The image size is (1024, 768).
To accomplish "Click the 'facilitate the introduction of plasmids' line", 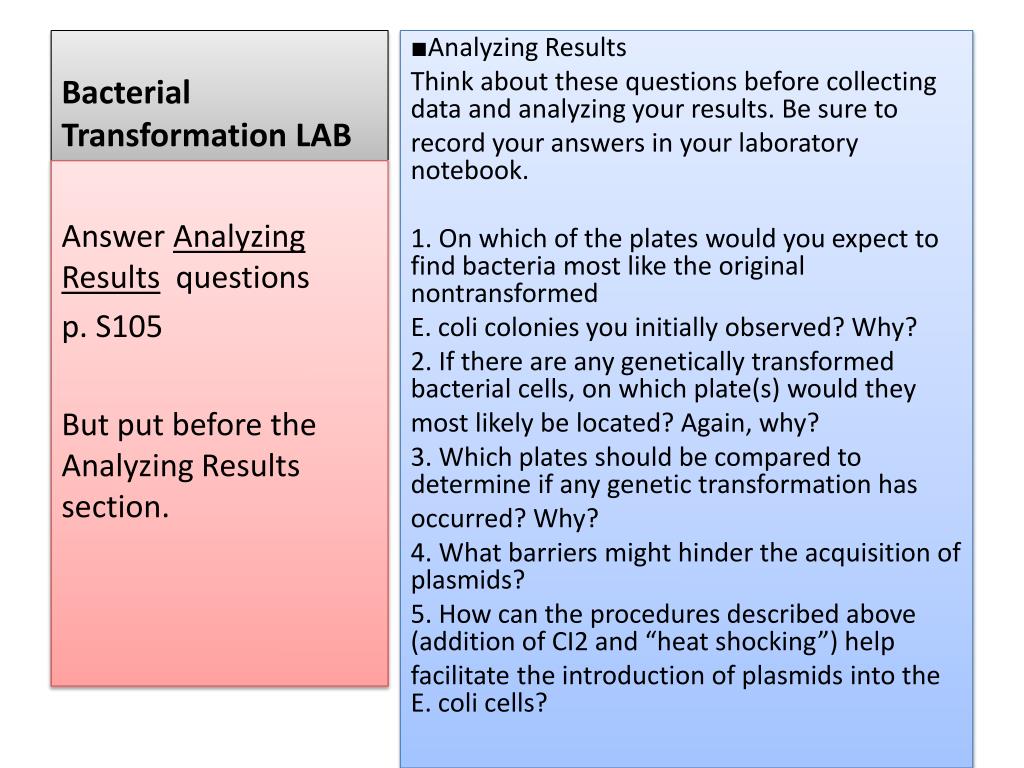I will [675, 675].
